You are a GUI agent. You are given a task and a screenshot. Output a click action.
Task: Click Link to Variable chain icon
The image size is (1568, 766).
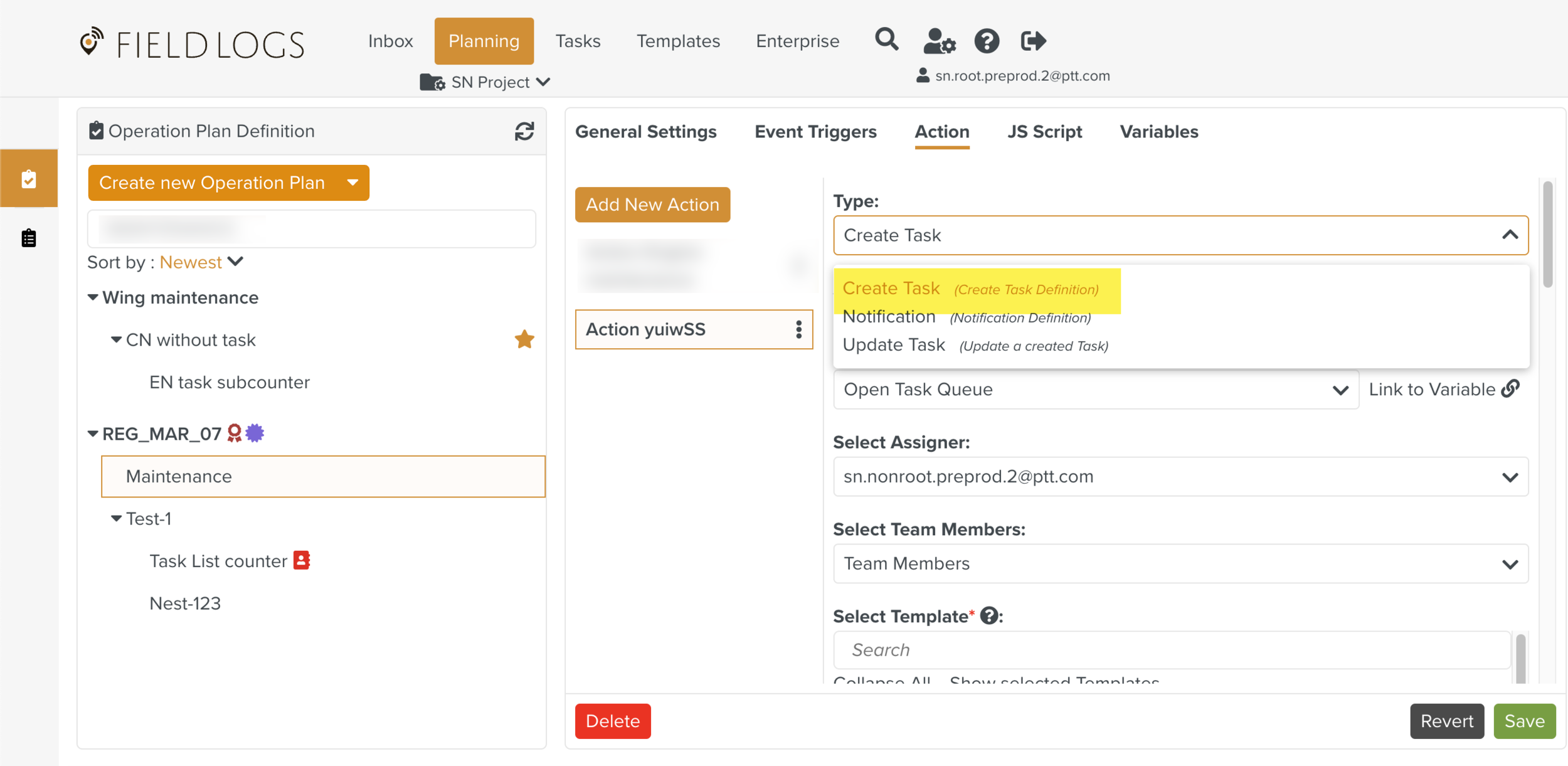tap(1511, 389)
